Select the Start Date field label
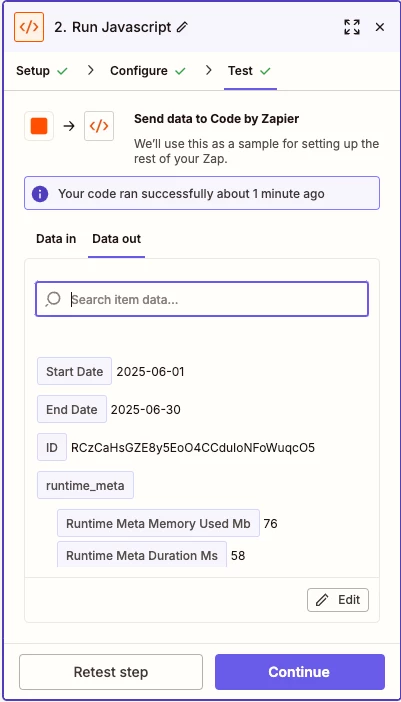Image resolution: width=401 pixels, height=702 pixels. tap(74, 371)
